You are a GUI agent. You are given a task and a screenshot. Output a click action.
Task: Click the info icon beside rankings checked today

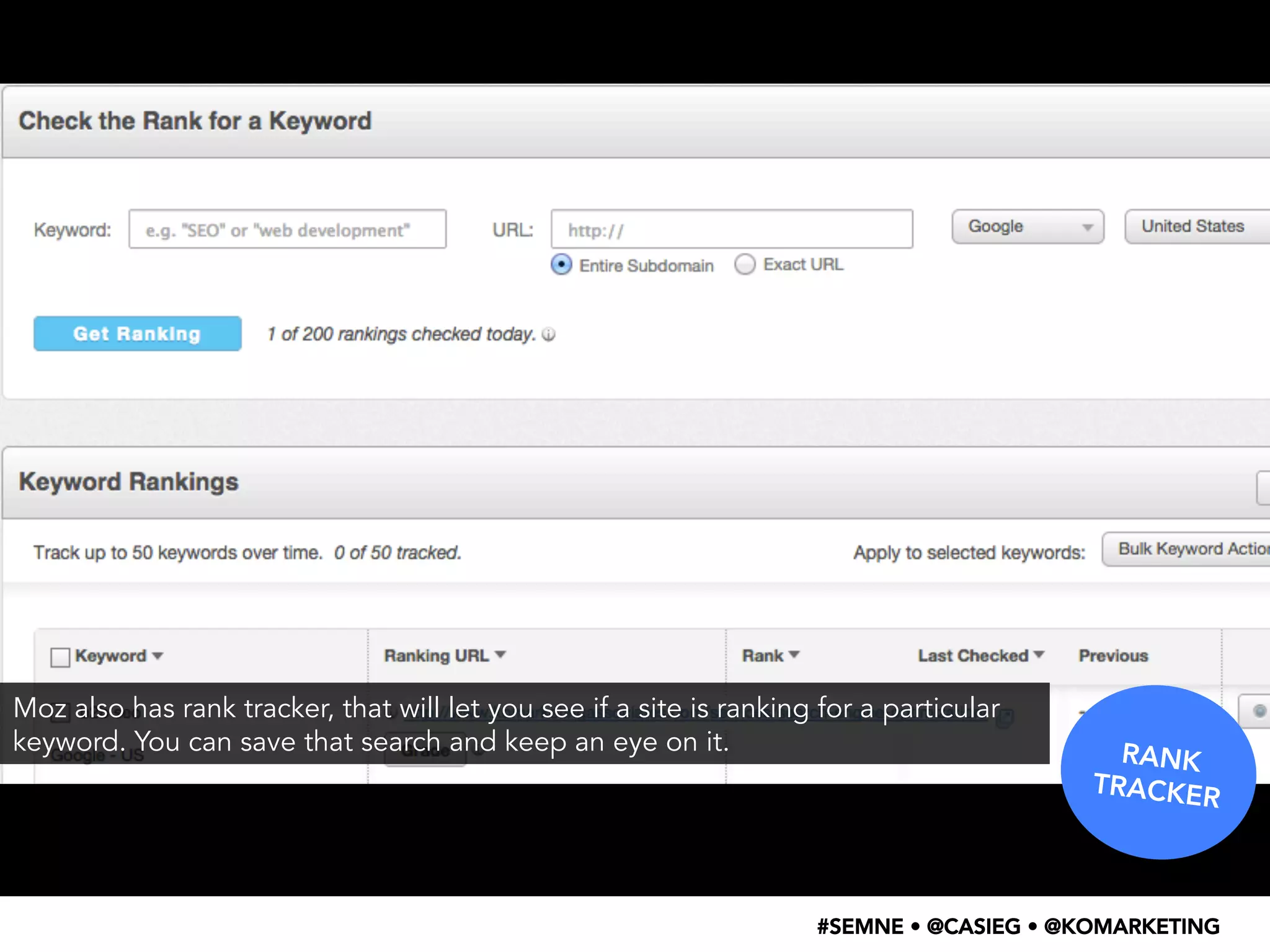(549, 335)
